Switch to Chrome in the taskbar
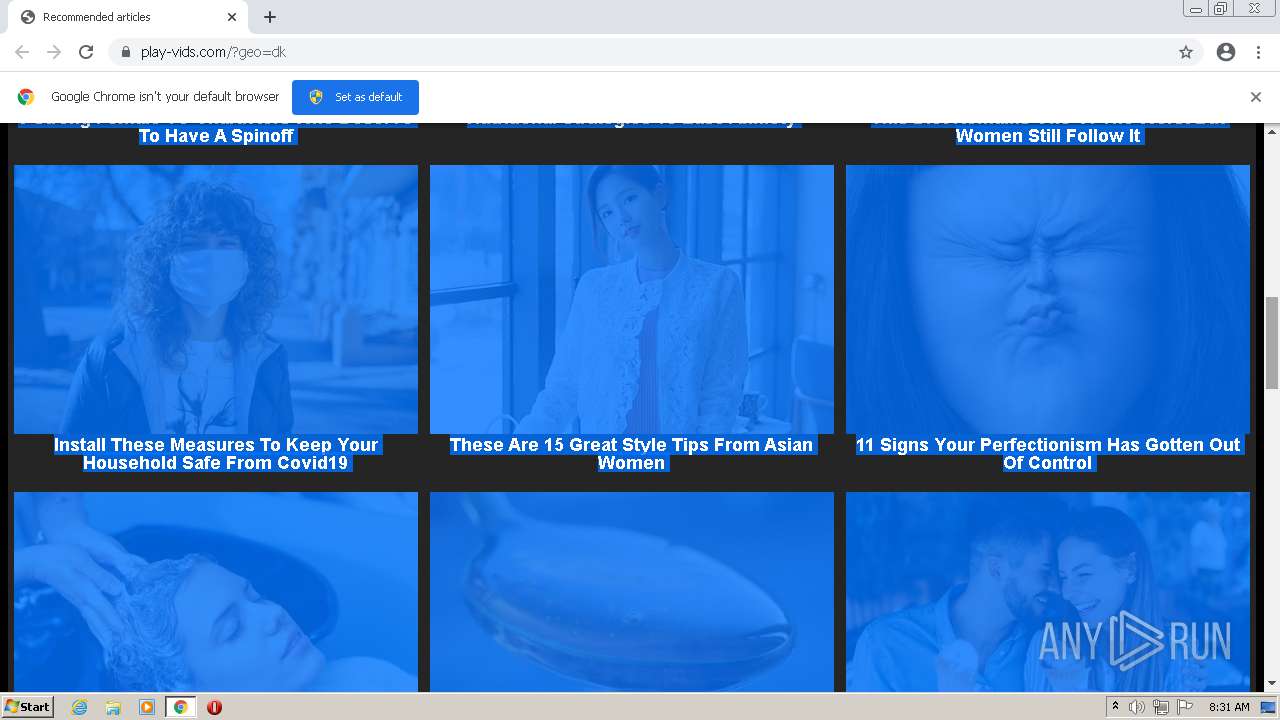This screenshot has width=1280, height=720. pos(180,707)
